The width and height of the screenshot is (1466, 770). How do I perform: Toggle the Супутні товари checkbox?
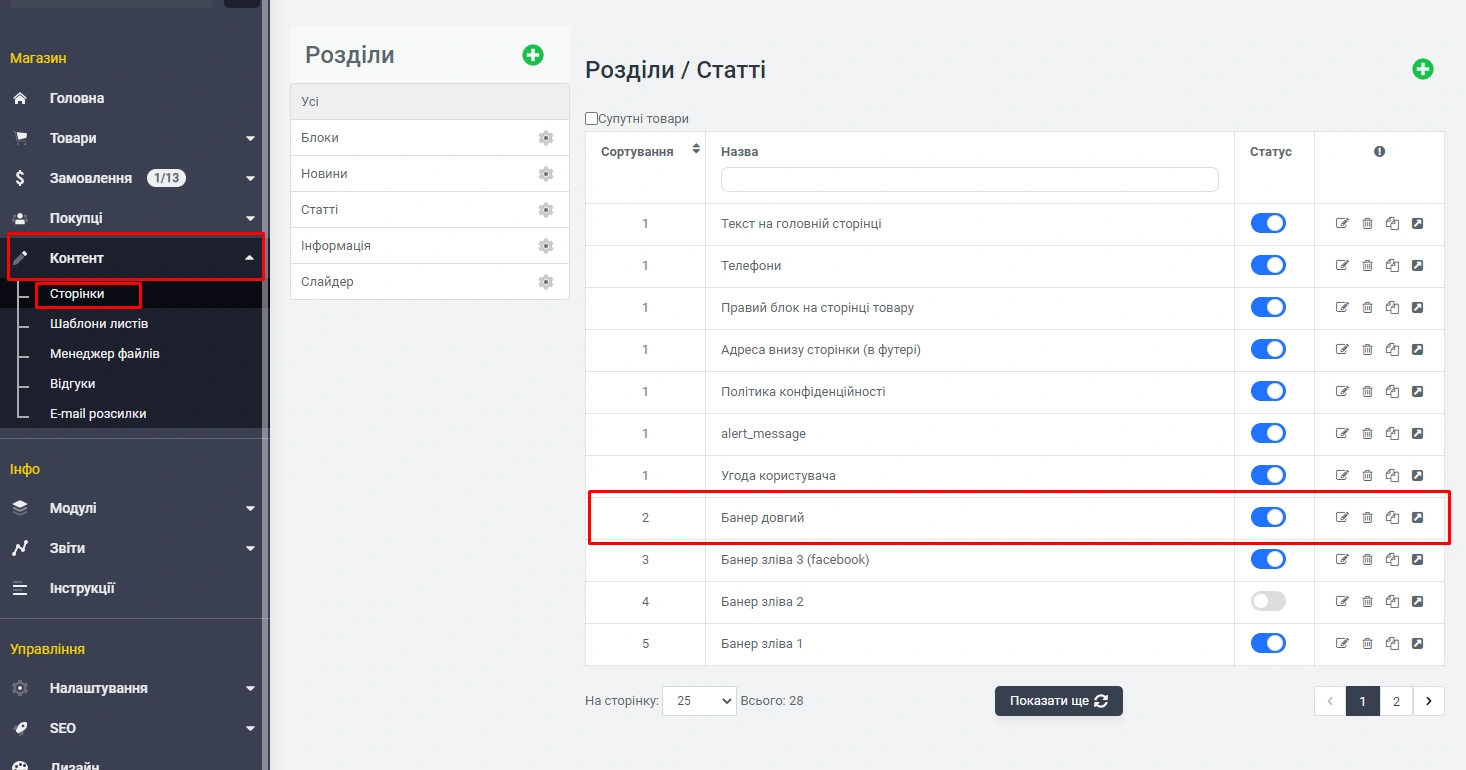(592, 119)
